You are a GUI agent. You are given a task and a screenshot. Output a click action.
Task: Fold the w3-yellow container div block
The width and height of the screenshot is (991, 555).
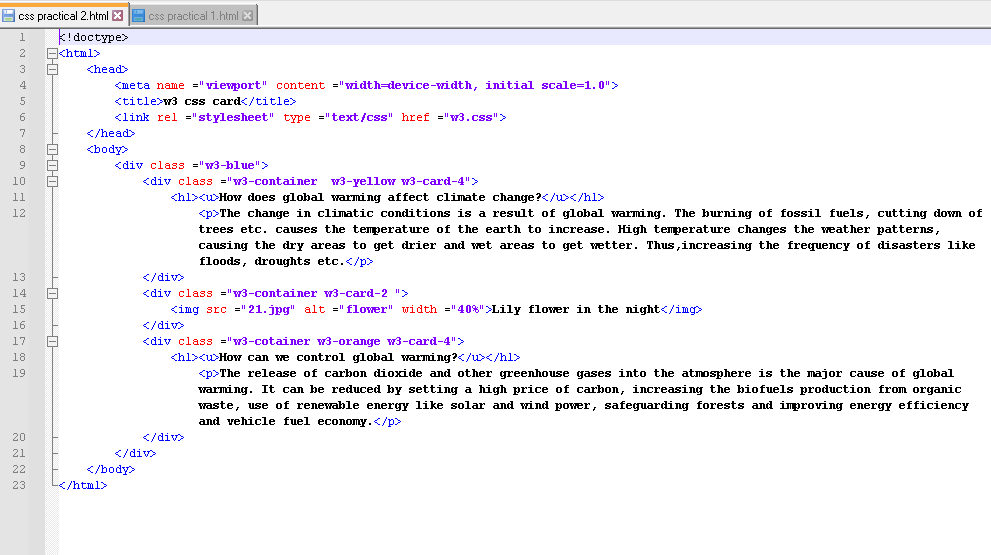point(52,181)
